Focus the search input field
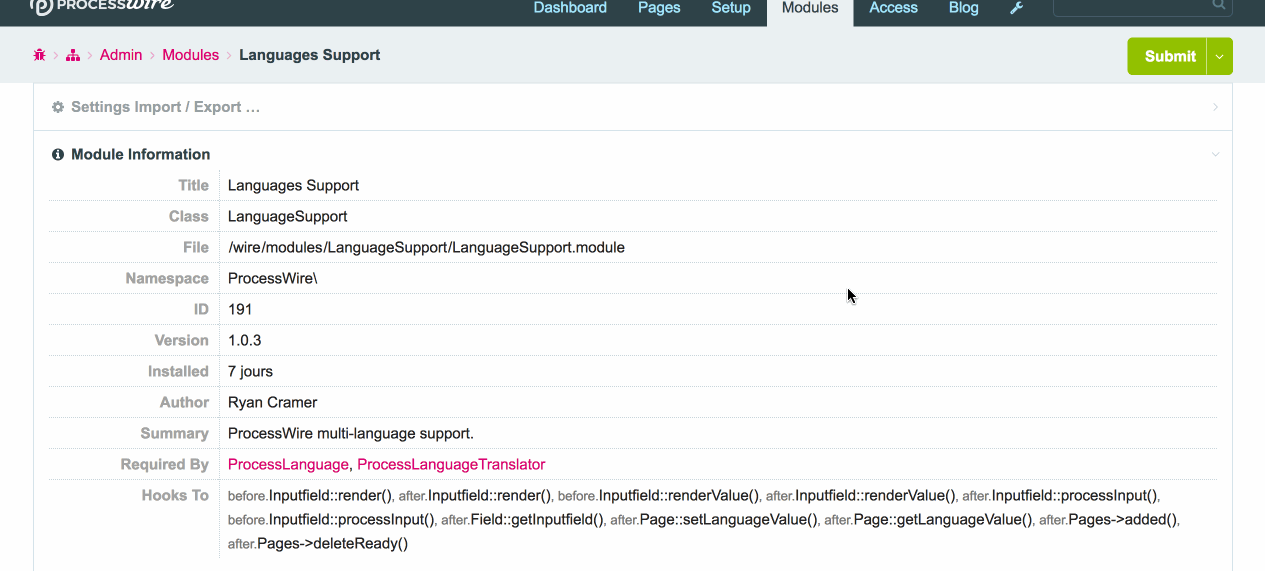Screen dimensions: 1265x571 (1130, 6)
